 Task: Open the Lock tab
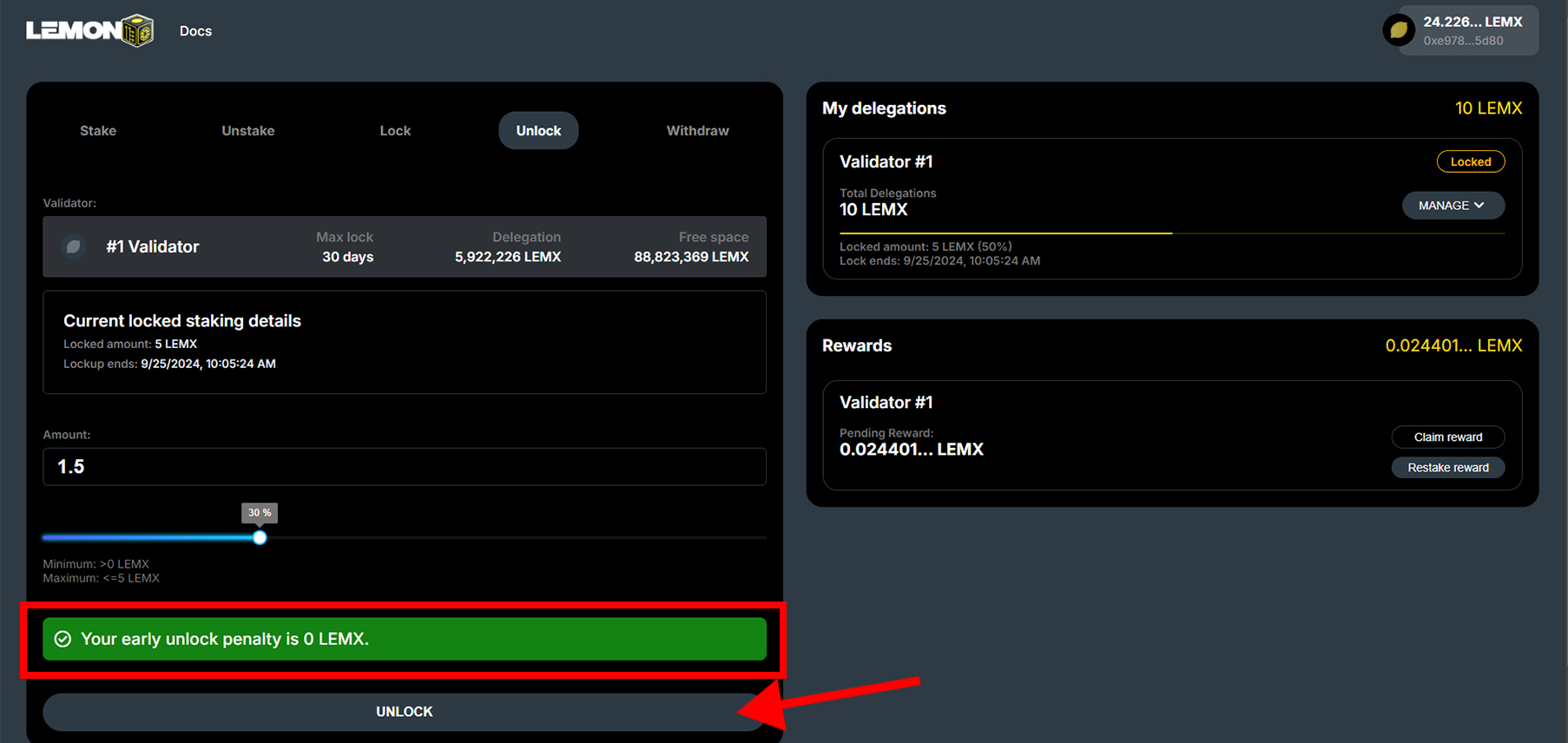click(395, 130)
